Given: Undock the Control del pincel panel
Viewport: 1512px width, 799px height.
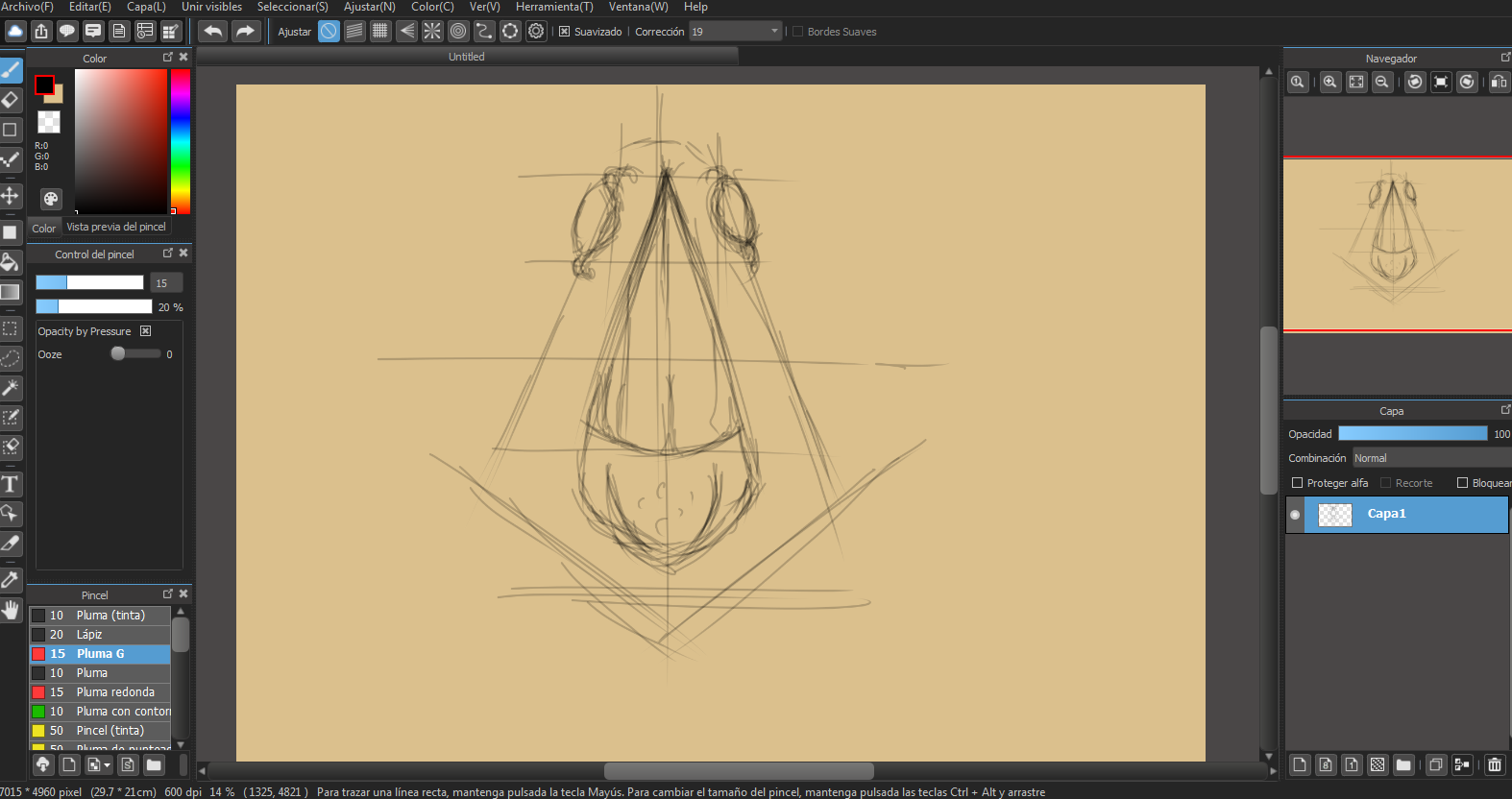Looking at the screenshot, I should pyautogui.click(x=168, y=254).
